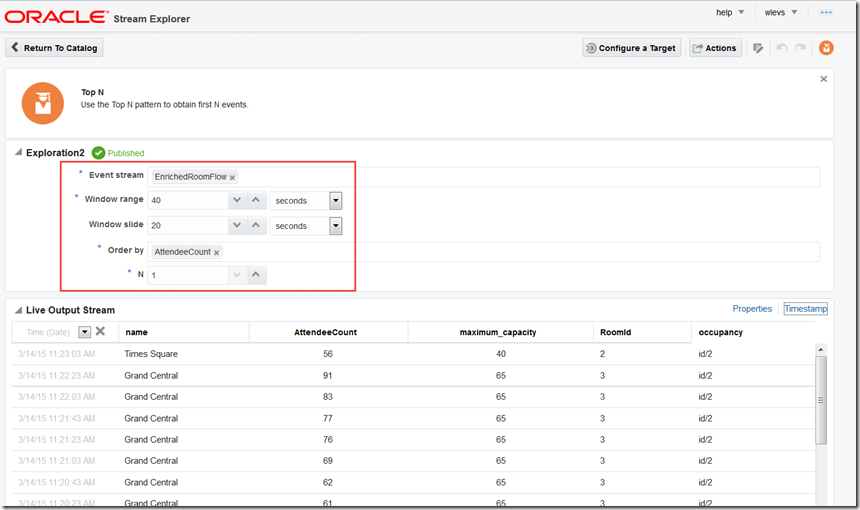Click AttendeeCount value 91
Screen dimensions: 860x510
[327, 376]
